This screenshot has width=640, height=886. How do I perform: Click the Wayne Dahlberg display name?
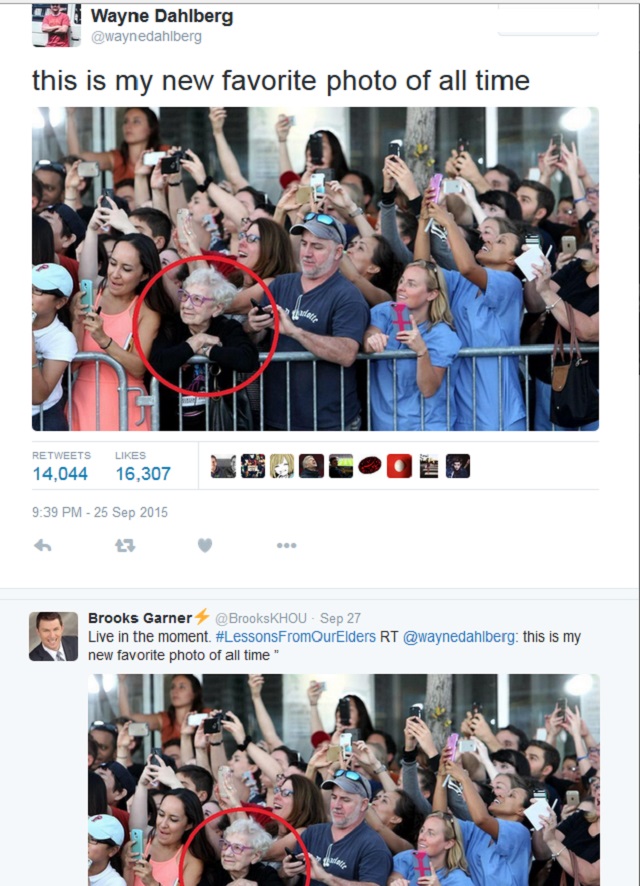pos(162,16)
